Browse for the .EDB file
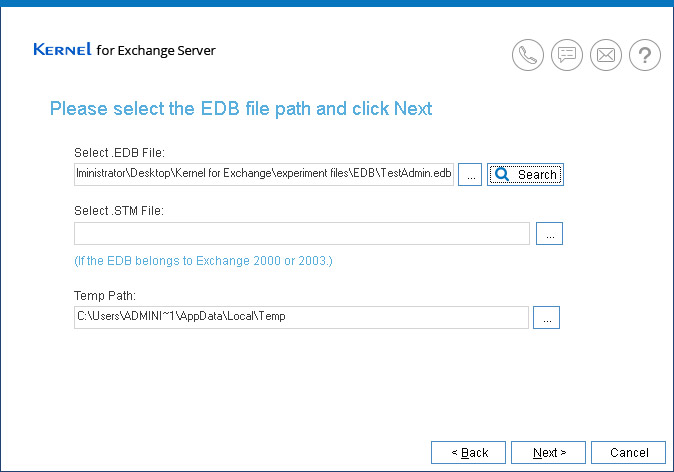The image size is (674, 472). tap(470, 175)
